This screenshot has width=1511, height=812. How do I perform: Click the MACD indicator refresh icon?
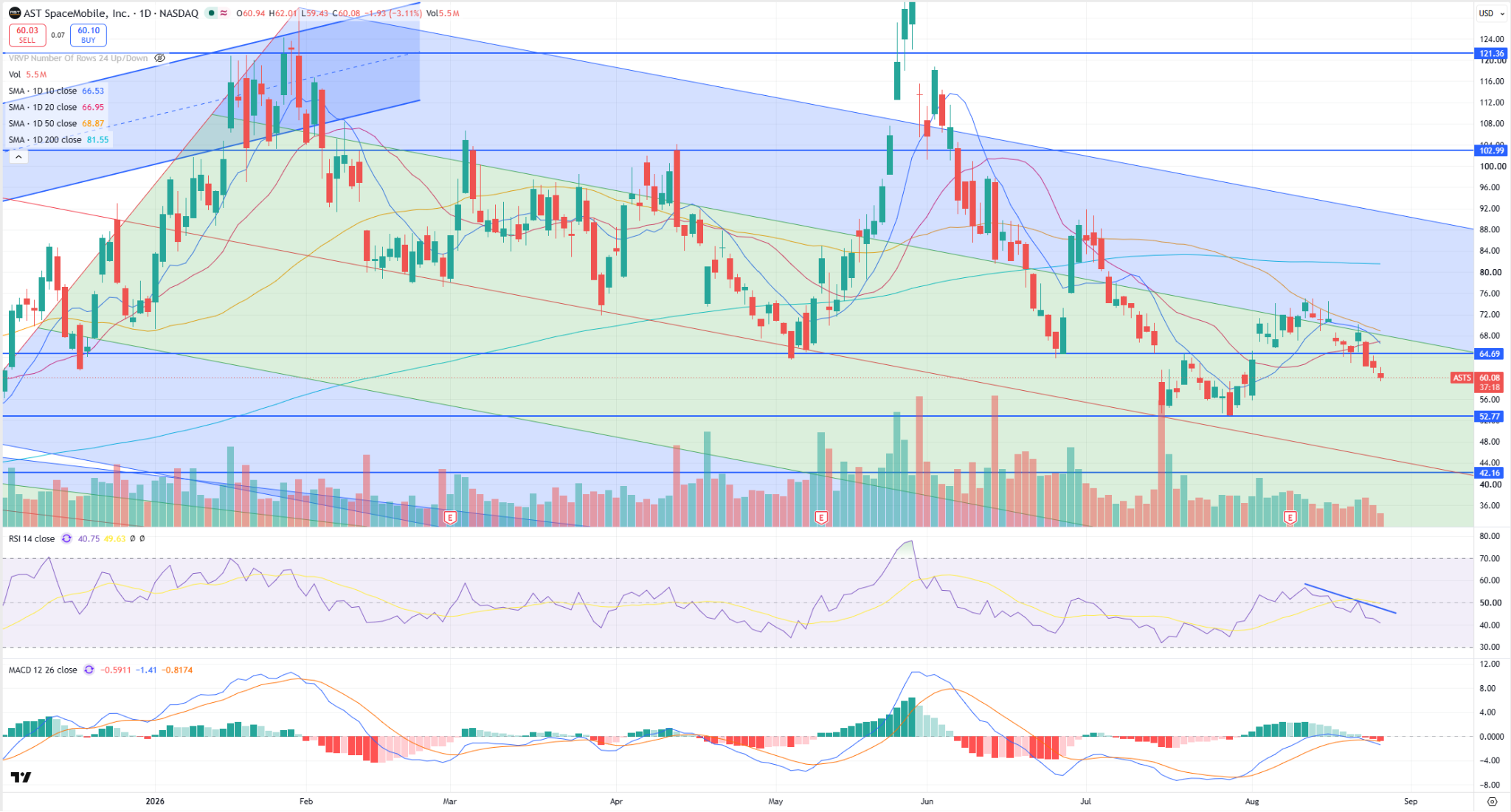click(89, 670)
